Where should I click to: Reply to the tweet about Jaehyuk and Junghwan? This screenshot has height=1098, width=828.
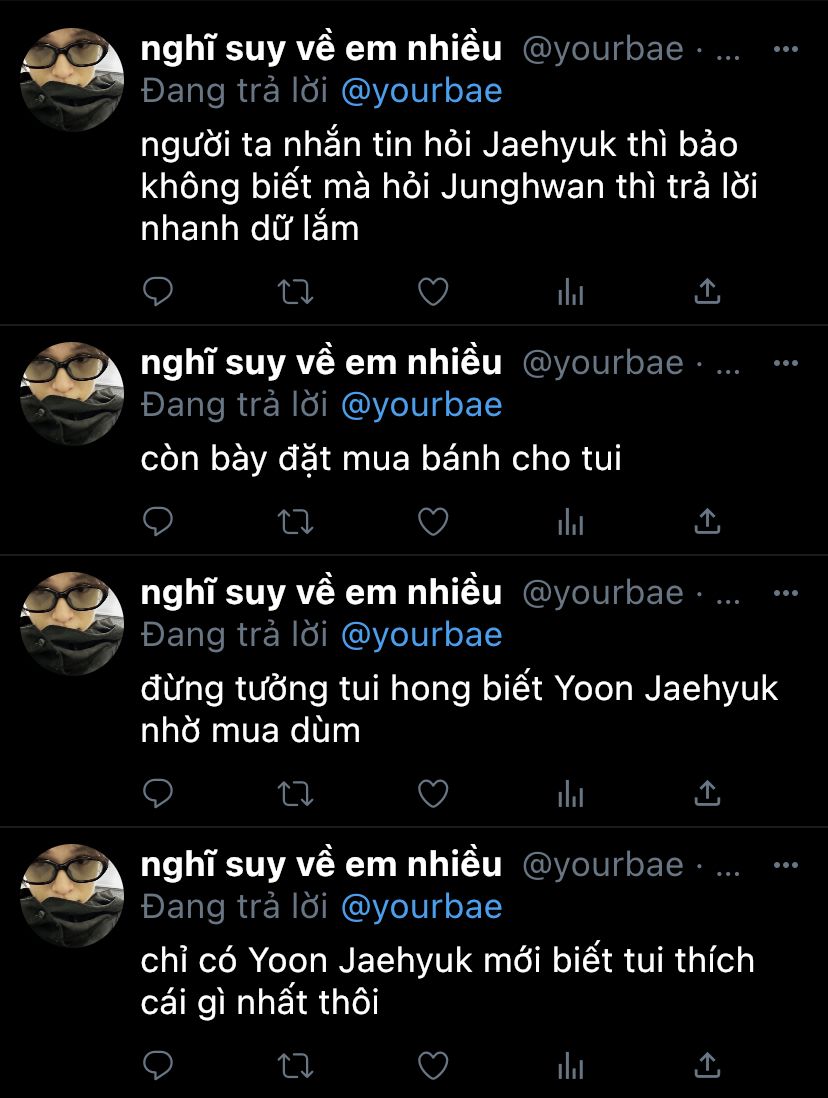click(158, 291)
